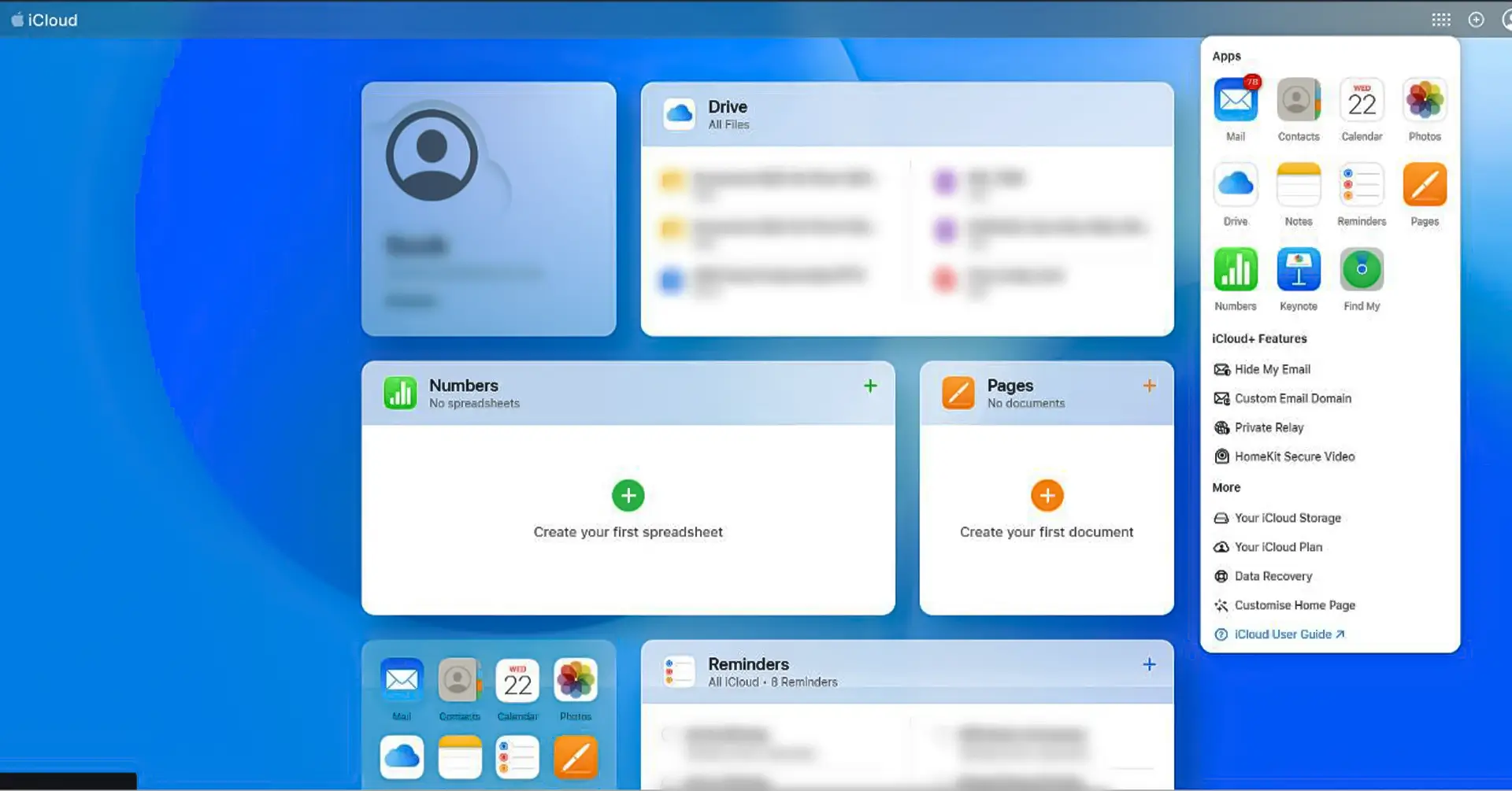Click the create new plus icon in header
Screen dimensions: 1512x791
point(1477,20)
